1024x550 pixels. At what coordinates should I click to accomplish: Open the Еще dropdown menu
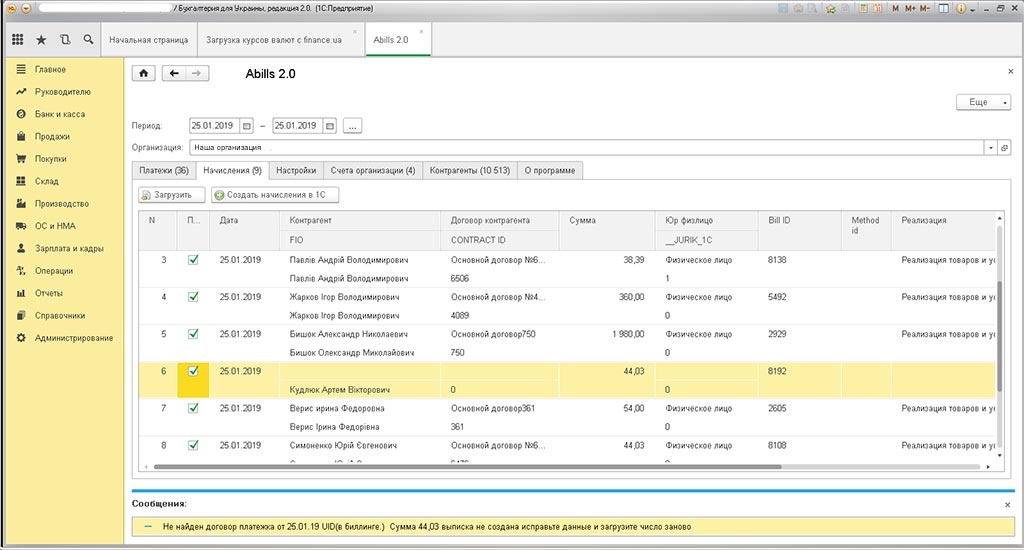click(x=983, y=102)
